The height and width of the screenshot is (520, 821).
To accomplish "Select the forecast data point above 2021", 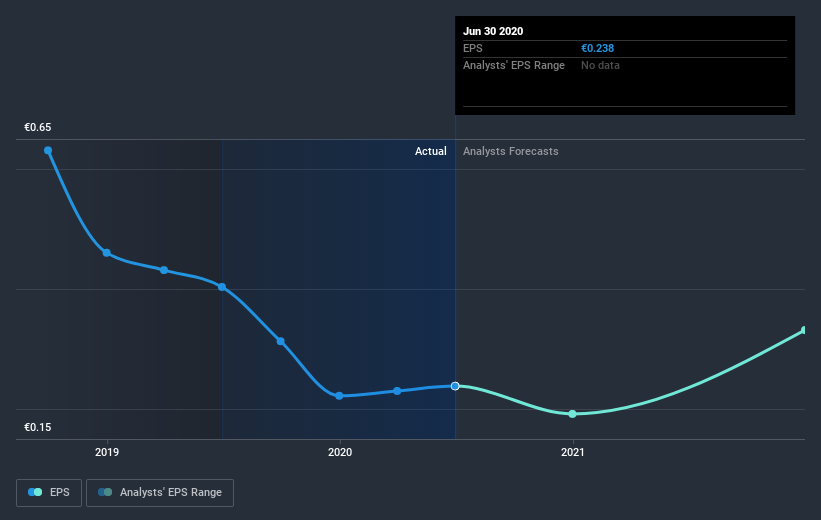I will click(x=572, y=414).
